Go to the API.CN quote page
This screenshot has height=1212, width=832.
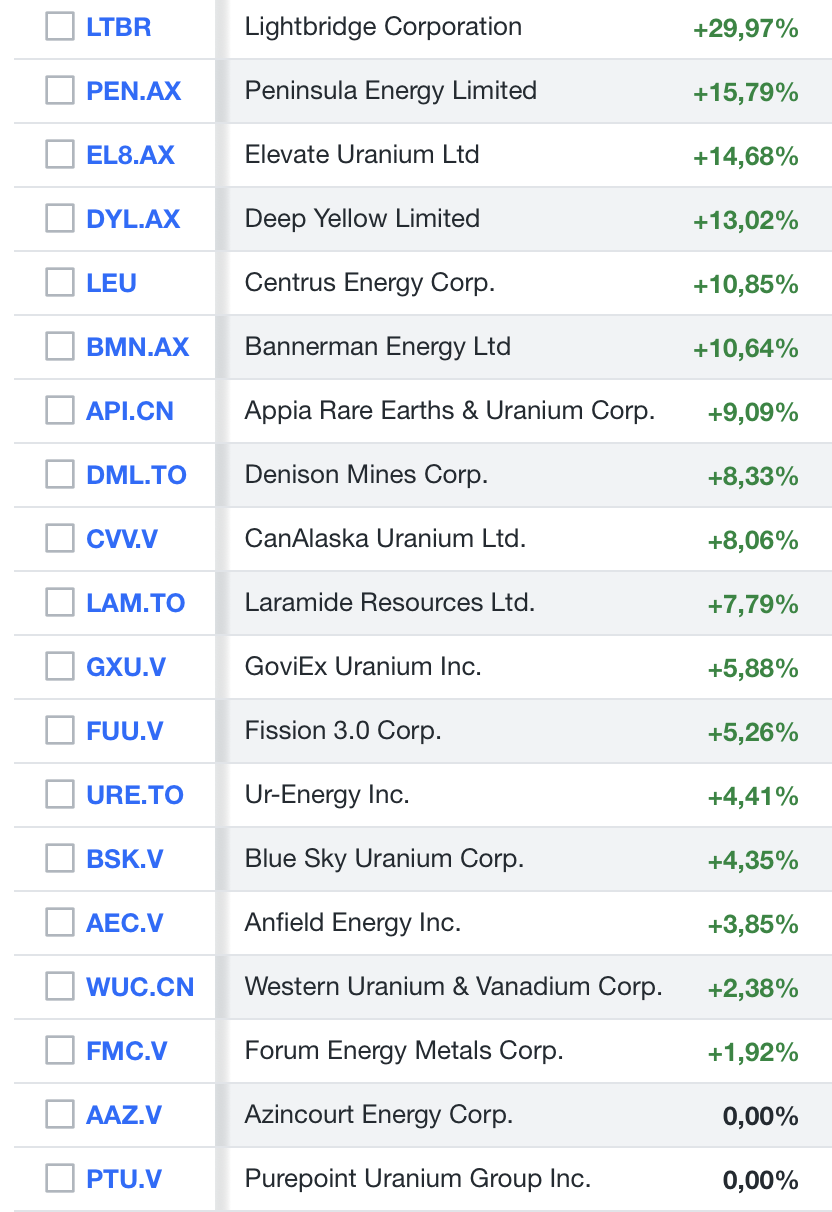(x=130, y=411)
